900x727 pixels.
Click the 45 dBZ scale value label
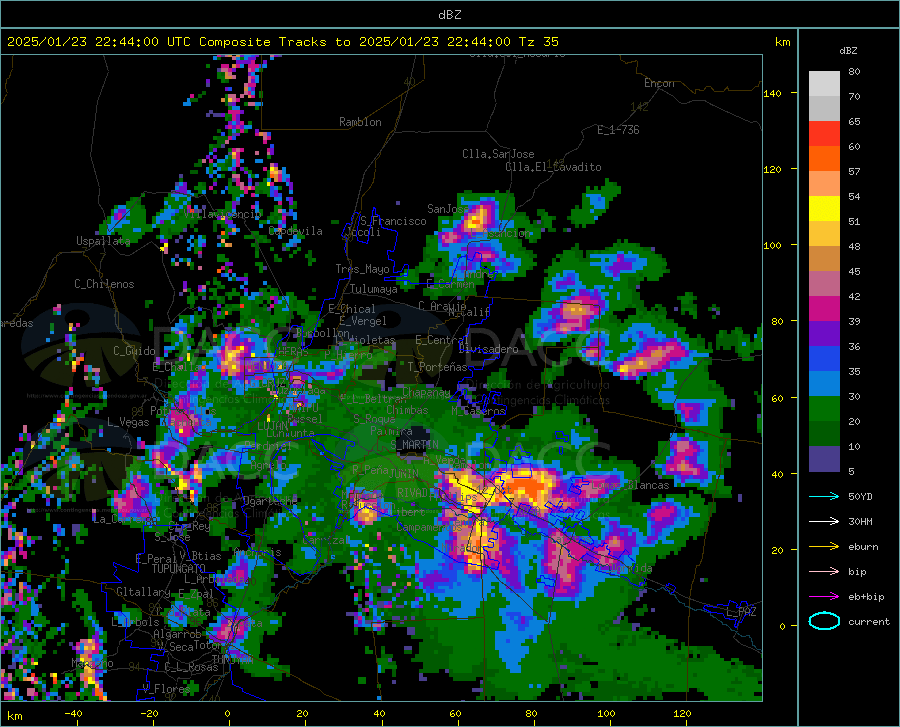pyautogui.click(x=854, y=271)
